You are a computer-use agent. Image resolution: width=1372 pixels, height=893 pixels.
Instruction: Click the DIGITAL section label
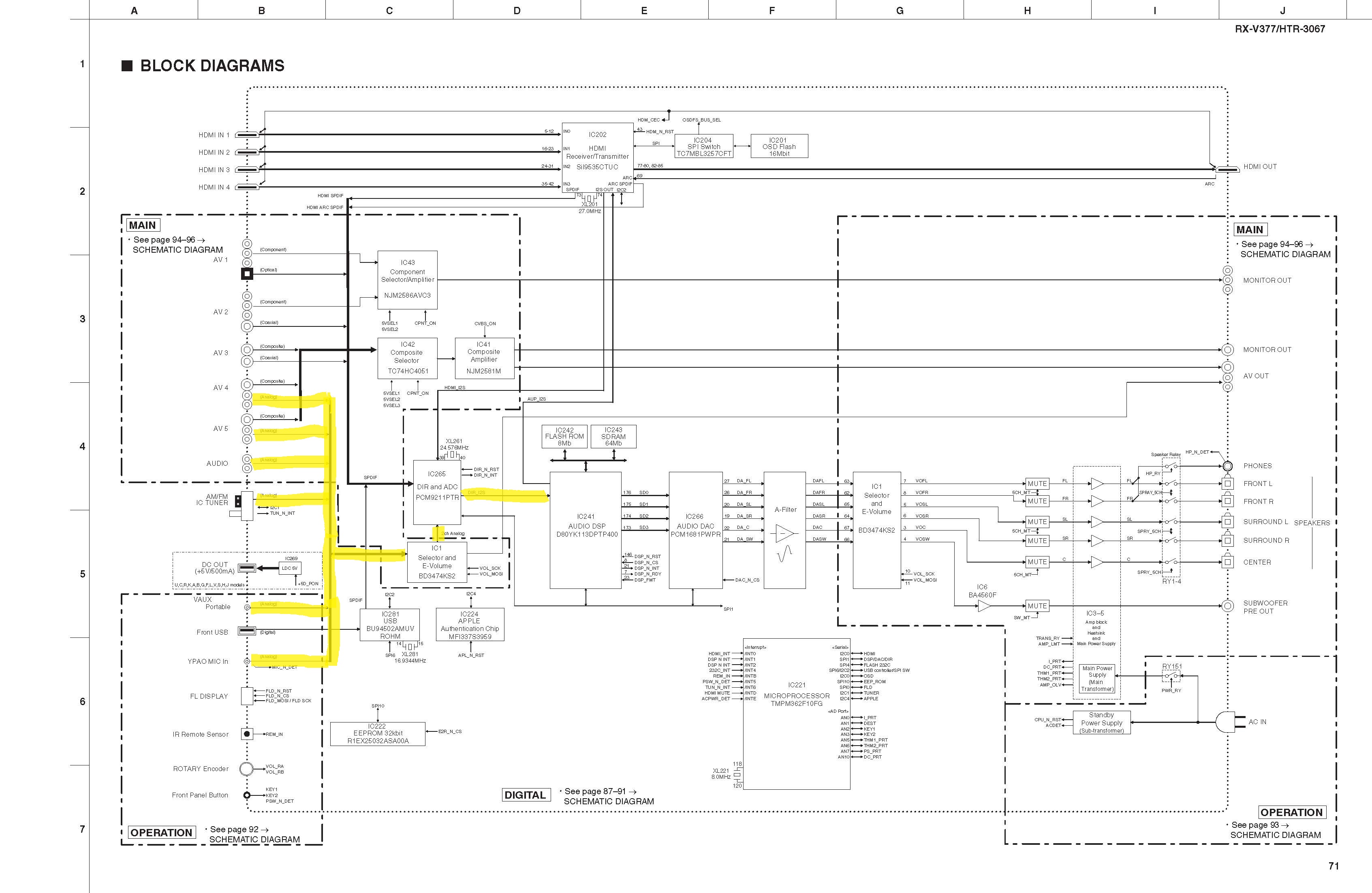click(x=525, y=795)
